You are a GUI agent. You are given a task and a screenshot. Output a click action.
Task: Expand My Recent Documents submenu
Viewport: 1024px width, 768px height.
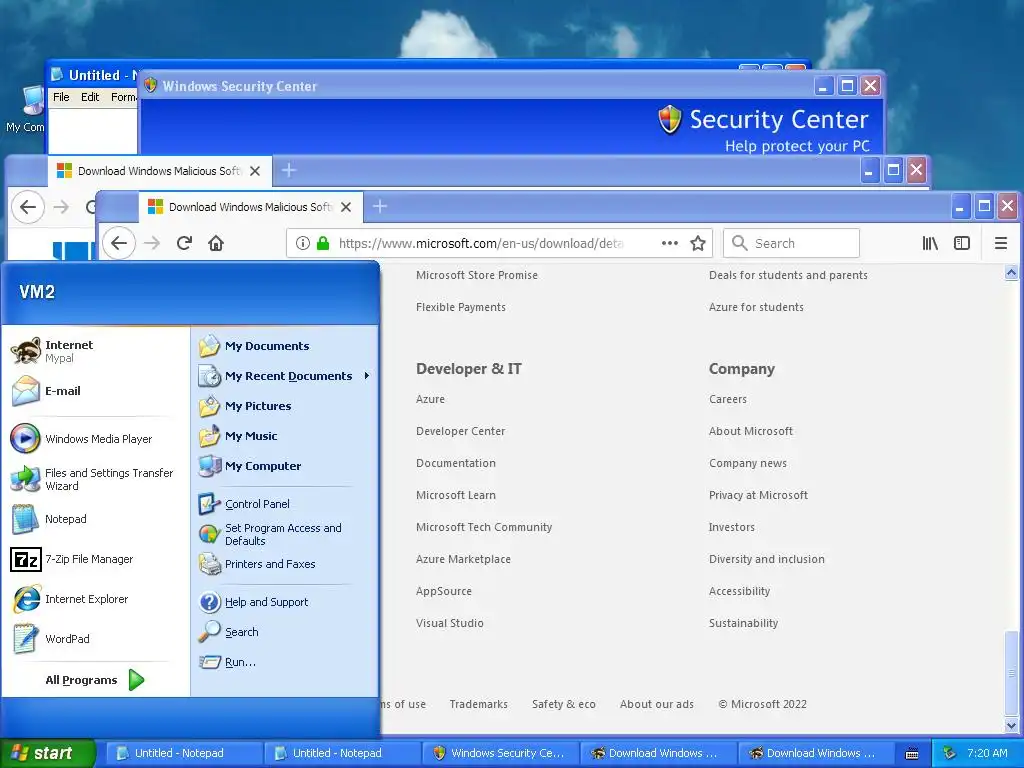(284, 376)
